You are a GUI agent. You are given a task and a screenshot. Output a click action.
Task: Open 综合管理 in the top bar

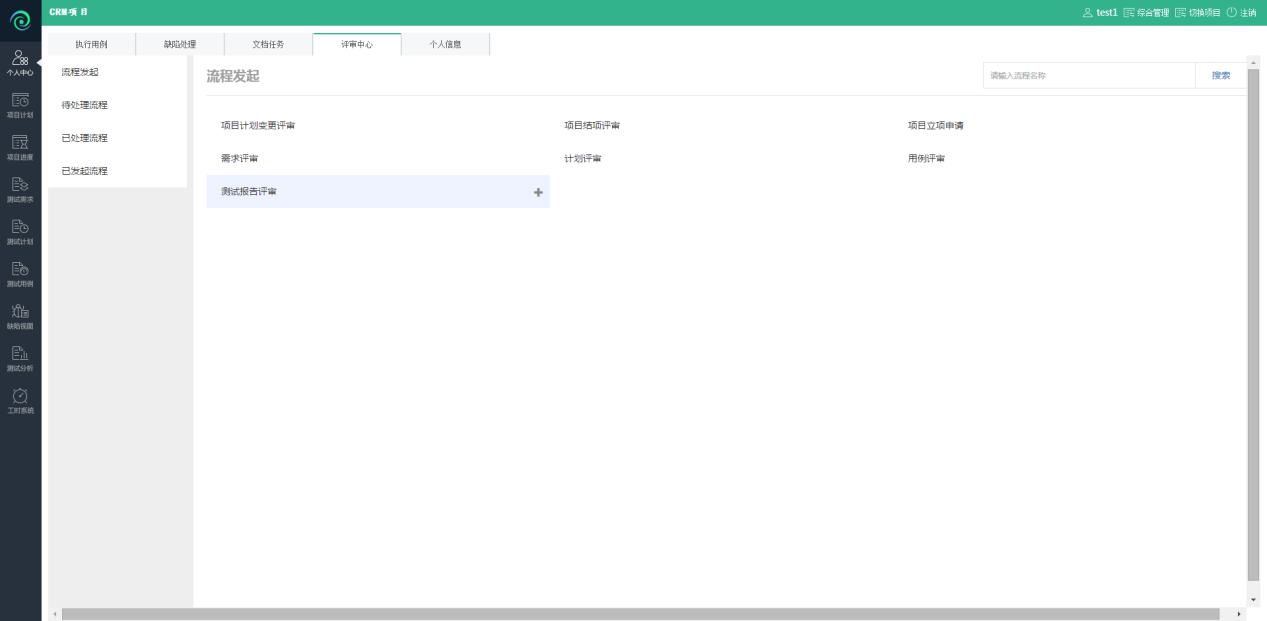(1146, 13)
